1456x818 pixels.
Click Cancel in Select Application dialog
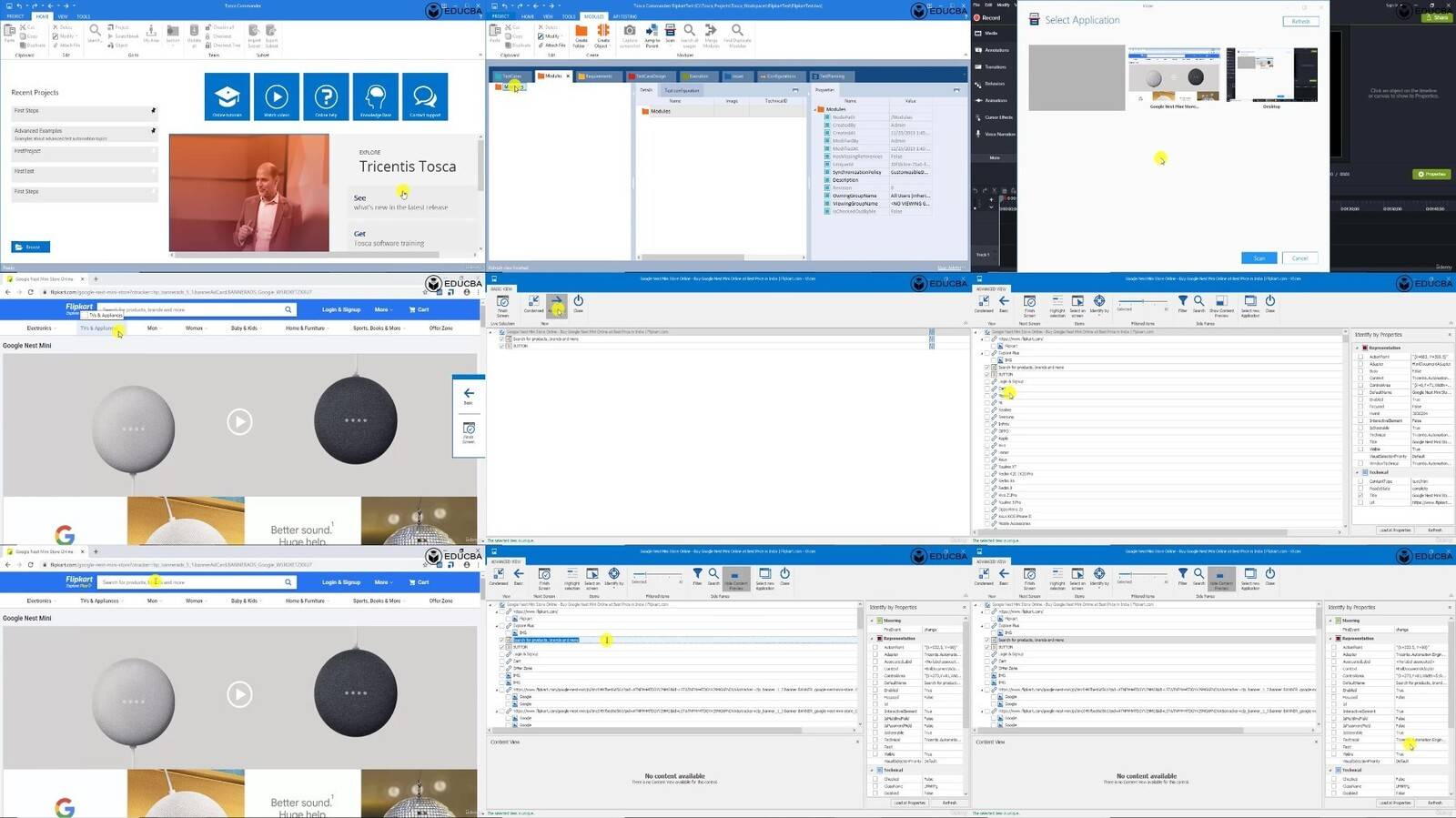[x=1299, y=258]
